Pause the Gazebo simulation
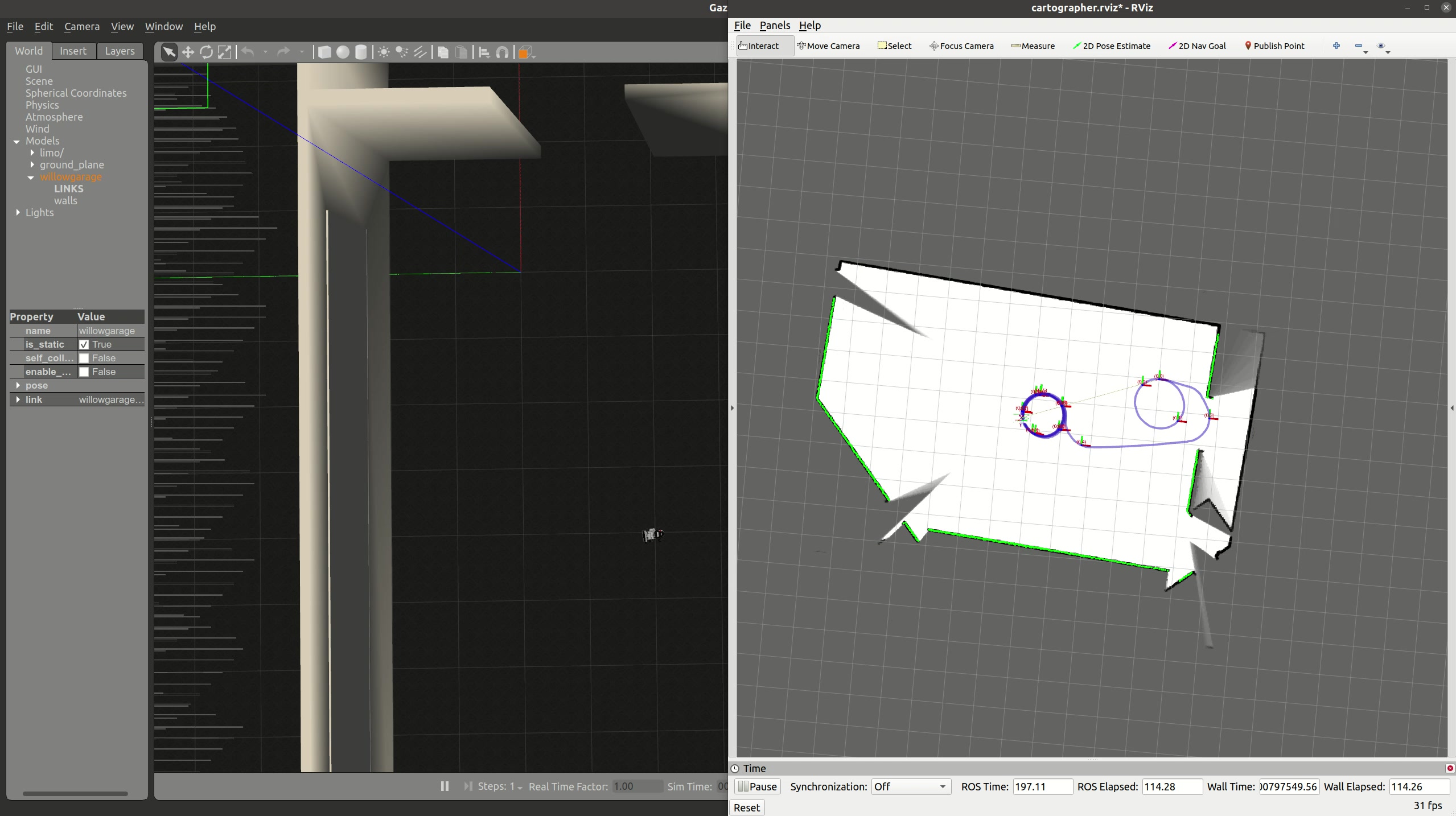 [x=445, y=786]
